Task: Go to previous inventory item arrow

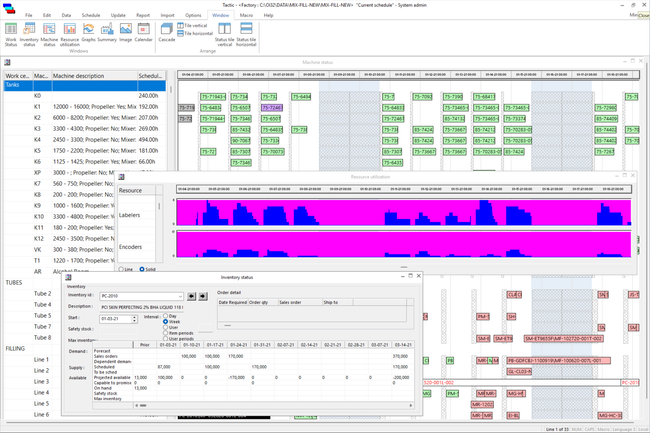Action: [x=193, y=295]
